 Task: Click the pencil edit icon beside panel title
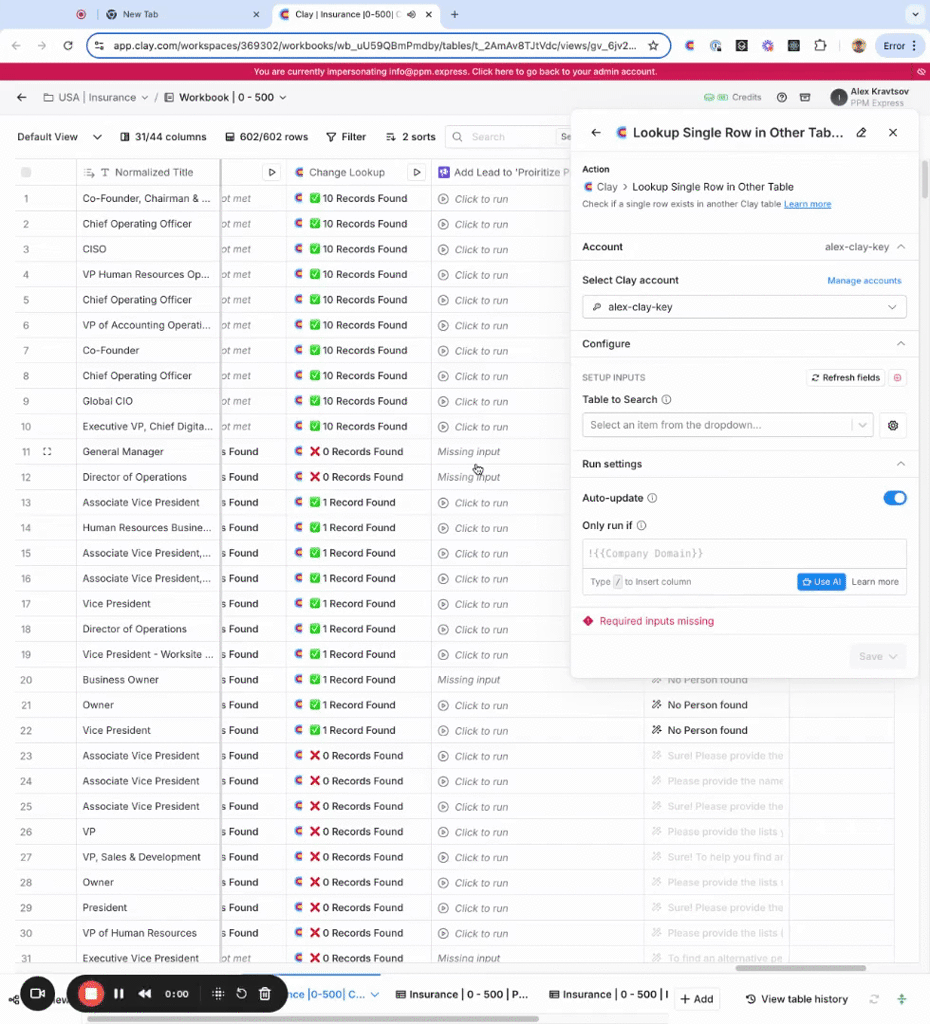click(861, 132)
